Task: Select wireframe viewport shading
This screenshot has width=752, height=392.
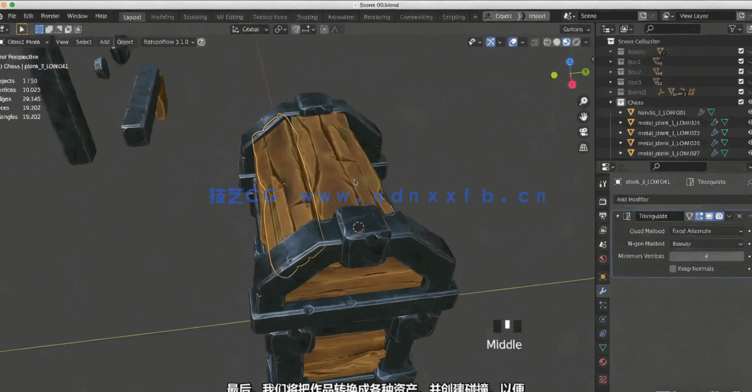Action: 547,42
